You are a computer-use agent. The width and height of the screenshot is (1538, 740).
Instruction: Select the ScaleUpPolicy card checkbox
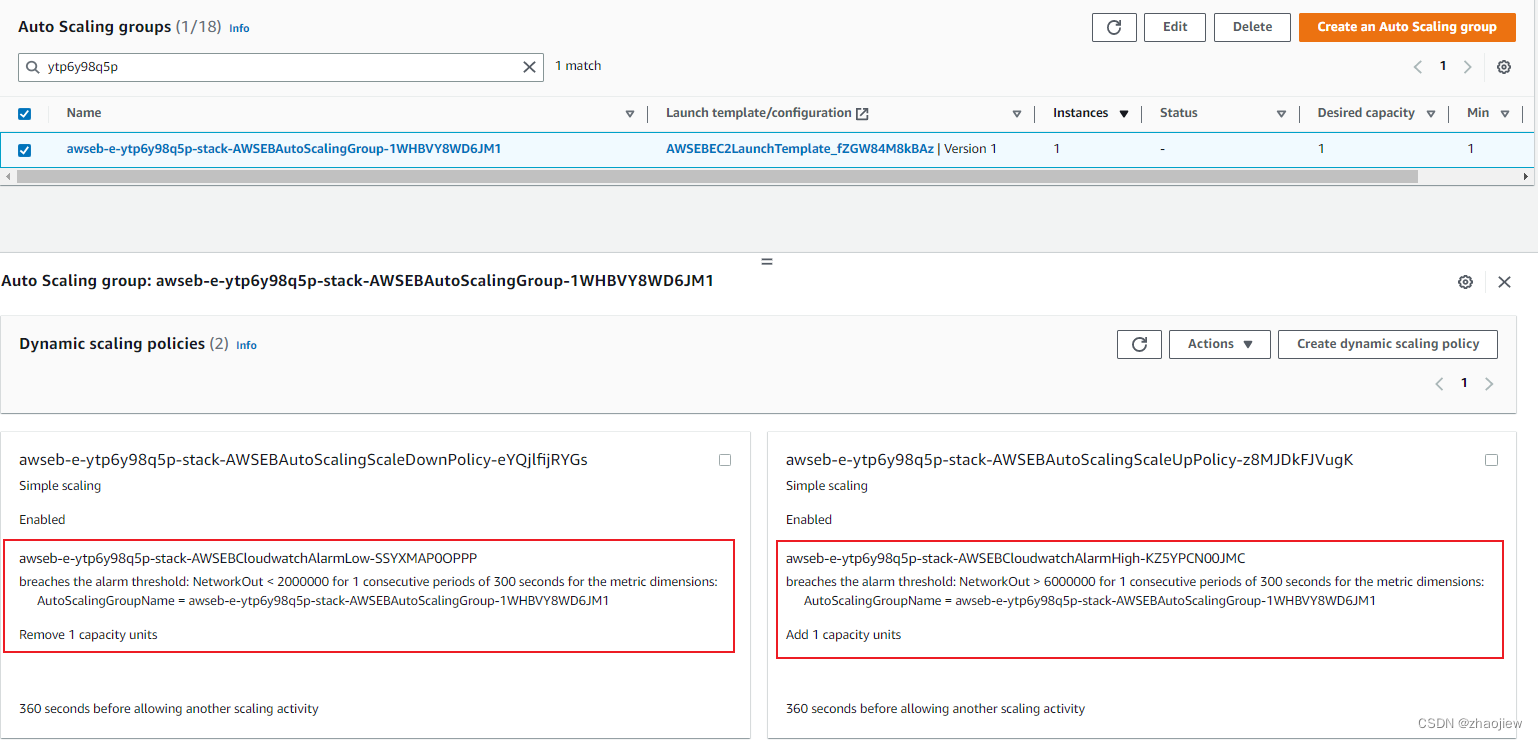(1492, 460)
